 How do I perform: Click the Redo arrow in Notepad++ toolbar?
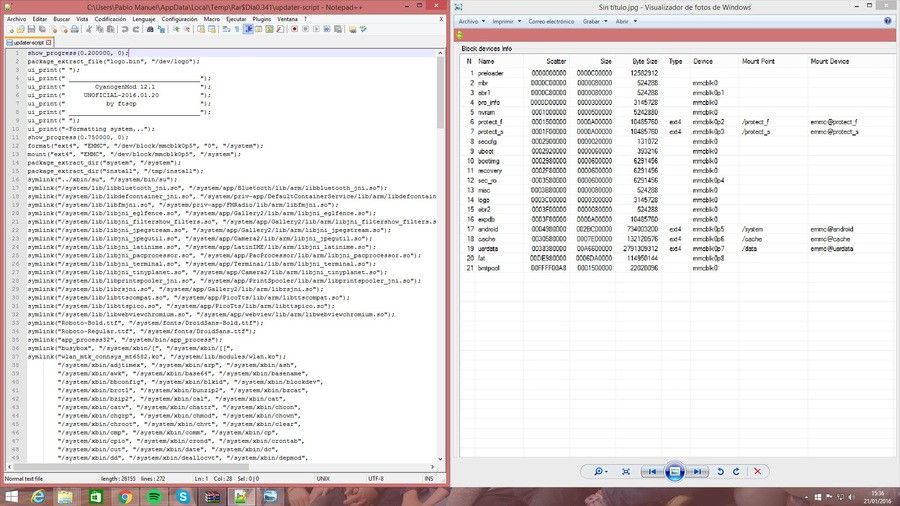point(136,29)
